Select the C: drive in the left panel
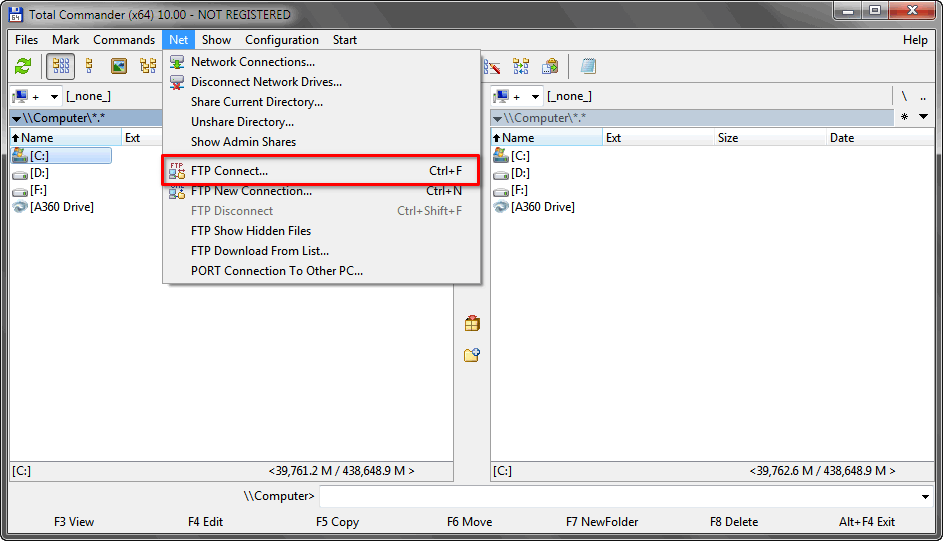 61,156
